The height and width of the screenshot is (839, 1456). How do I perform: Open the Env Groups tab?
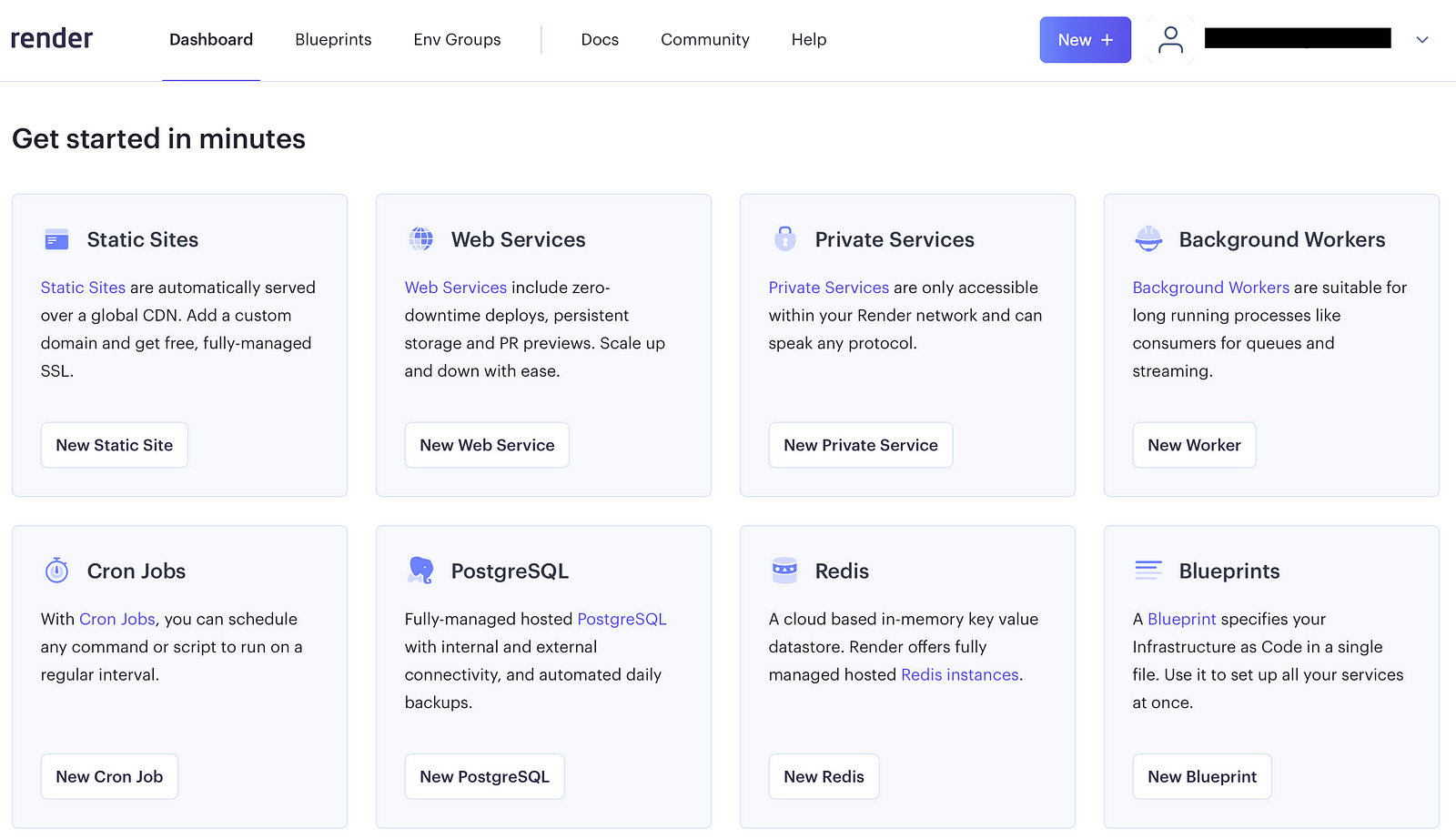click(457, 40)
